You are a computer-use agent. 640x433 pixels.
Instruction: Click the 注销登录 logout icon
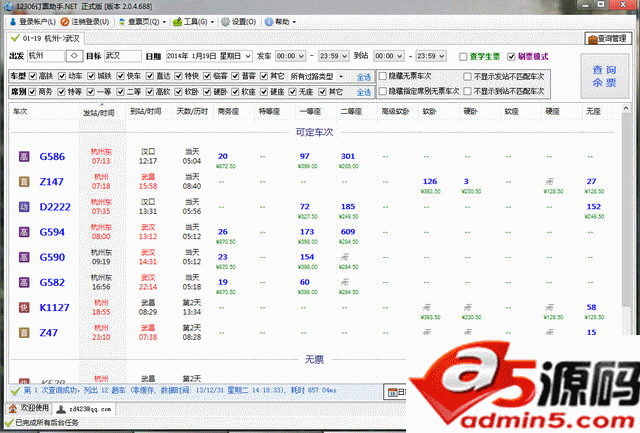[65, 22]
